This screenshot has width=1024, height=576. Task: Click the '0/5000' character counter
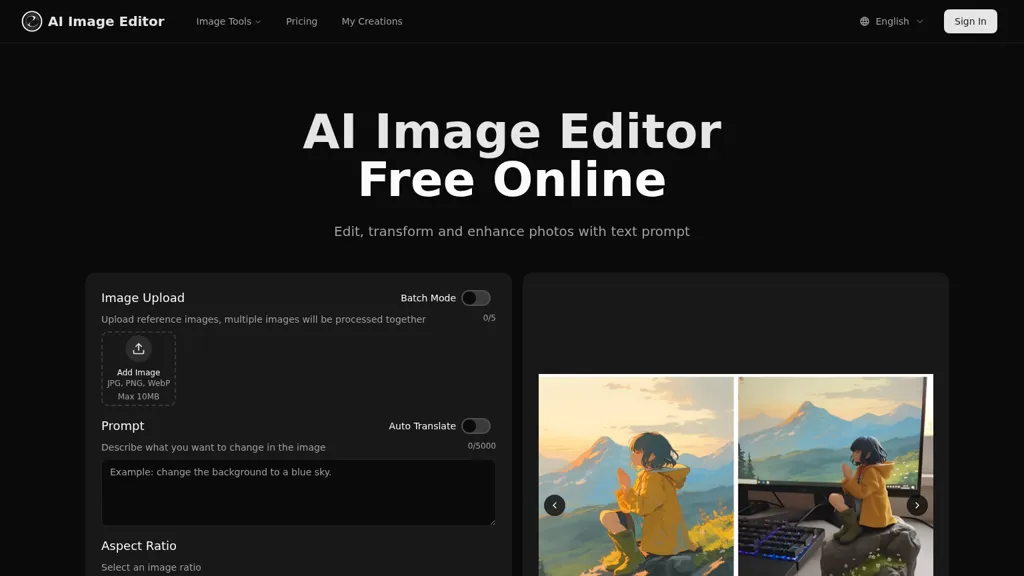click(481, 446)
